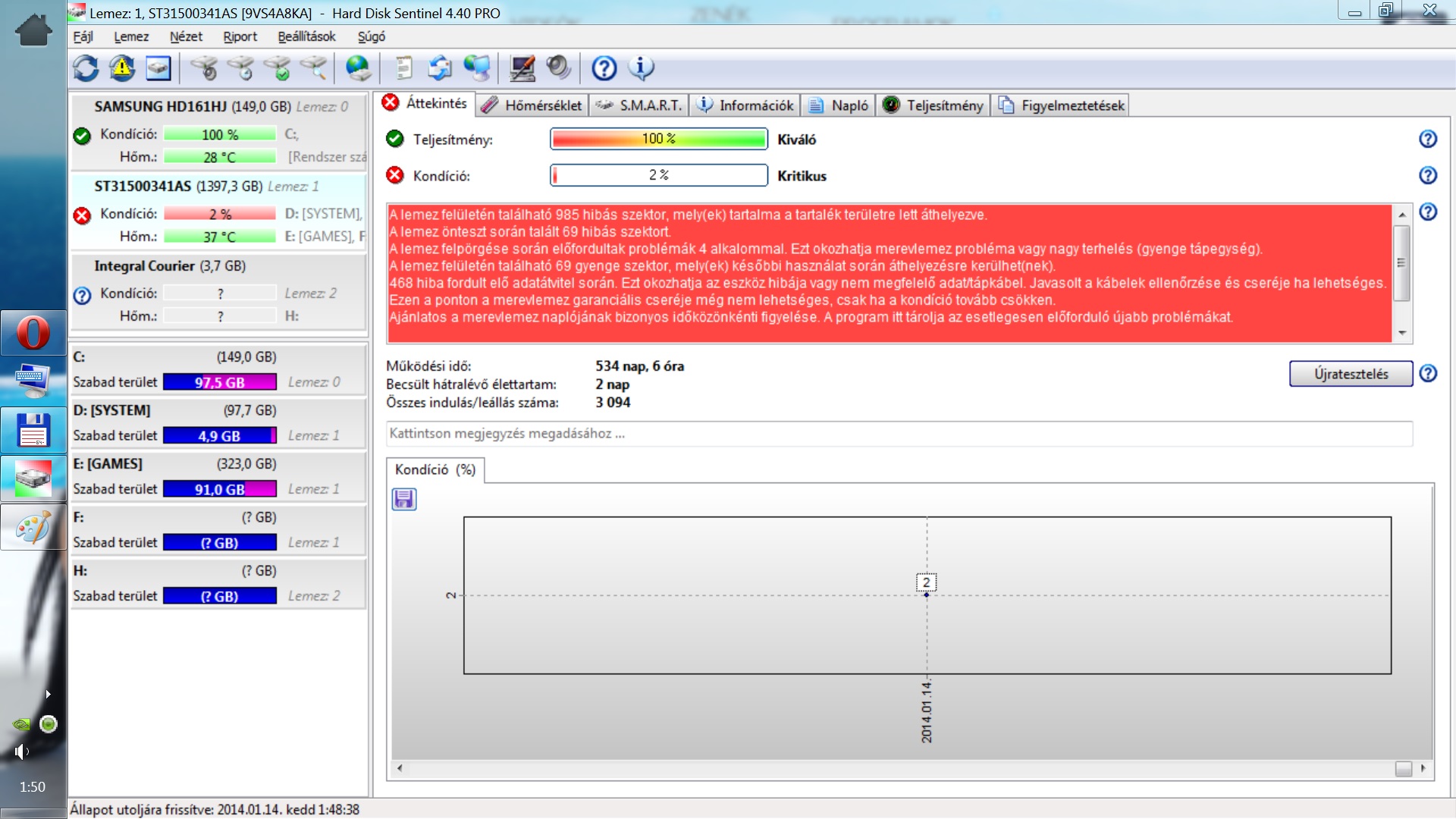Open the Súgó menu
Screen dimensions: 1456x819
point(372,36)
